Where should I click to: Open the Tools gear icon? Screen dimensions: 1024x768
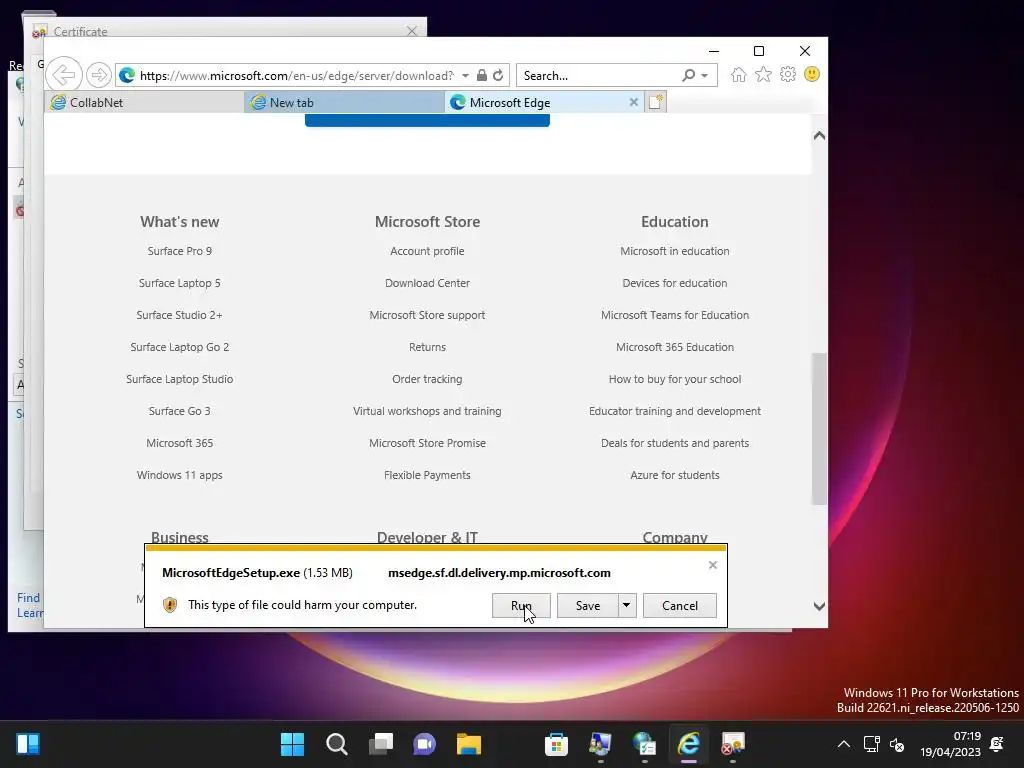[x=788, y=74]
